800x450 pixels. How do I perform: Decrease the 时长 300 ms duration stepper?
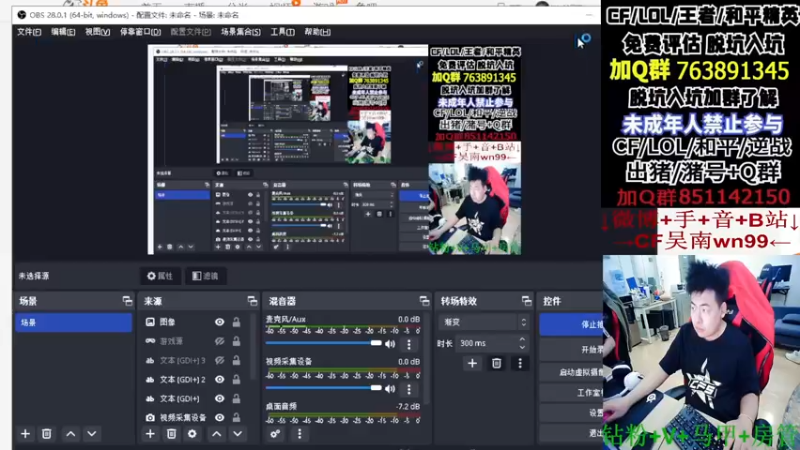522,347
